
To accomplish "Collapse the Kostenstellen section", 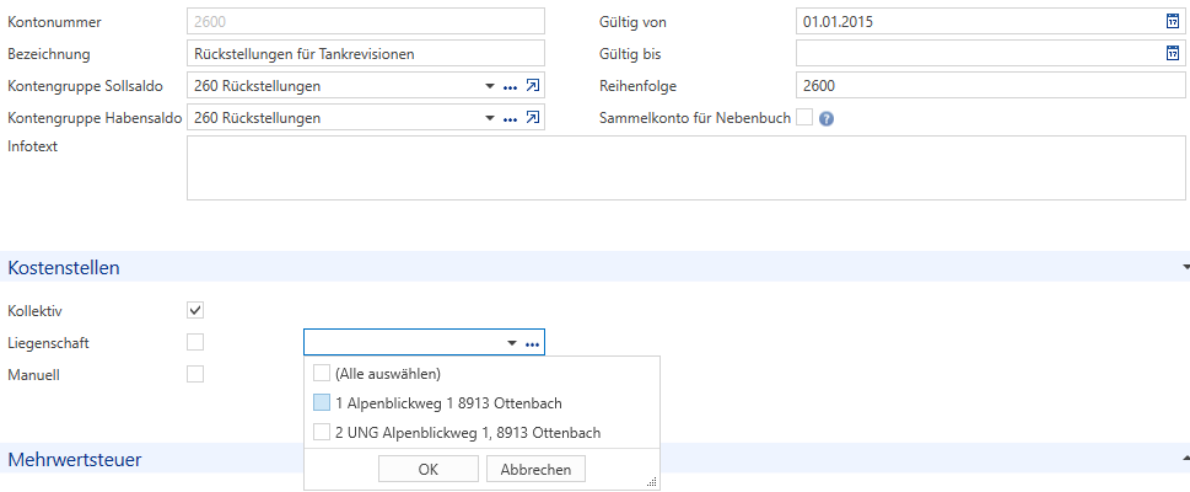I will click(x=1185, y=267).
